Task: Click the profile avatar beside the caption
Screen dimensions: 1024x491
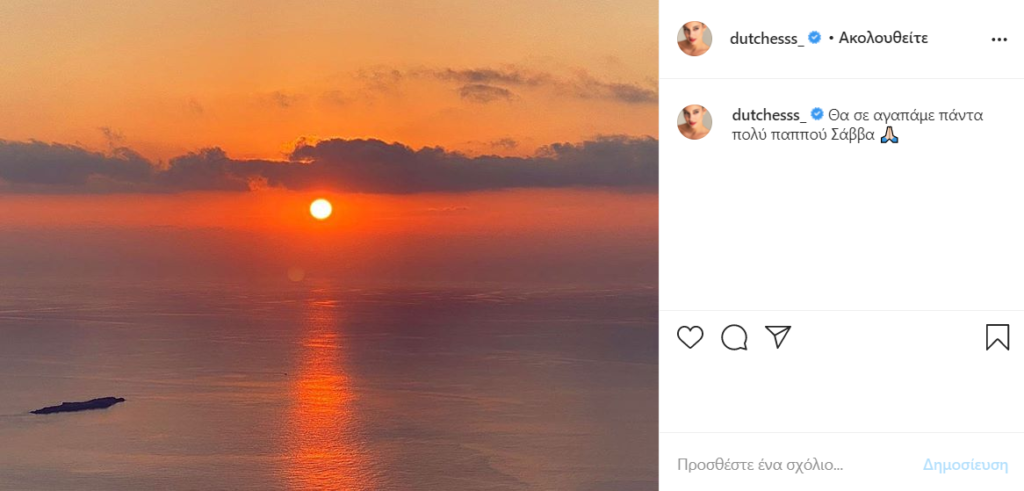Action: pos(694,122)
